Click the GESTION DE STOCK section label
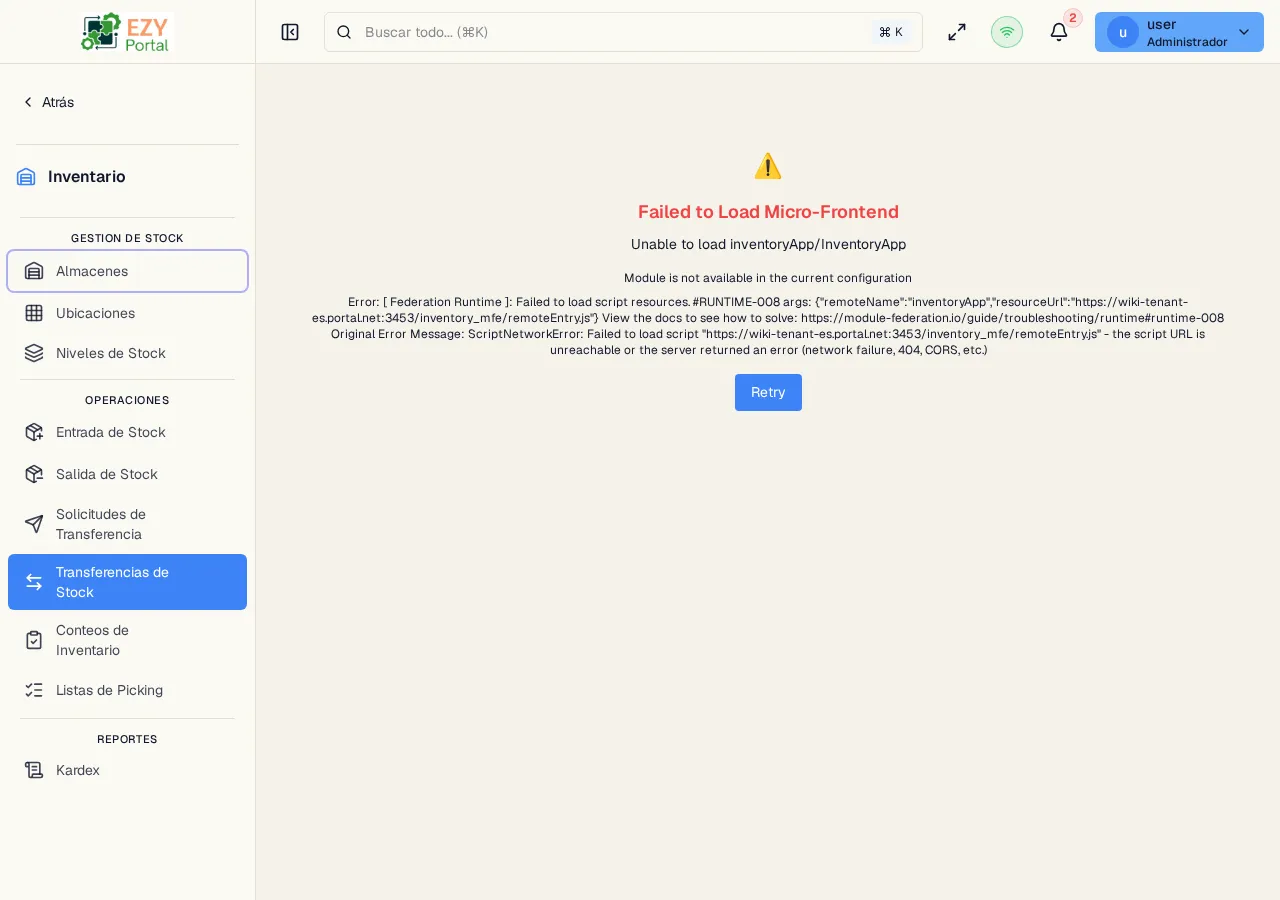Viewport: 1280px width, 900px height. [127, 238]
